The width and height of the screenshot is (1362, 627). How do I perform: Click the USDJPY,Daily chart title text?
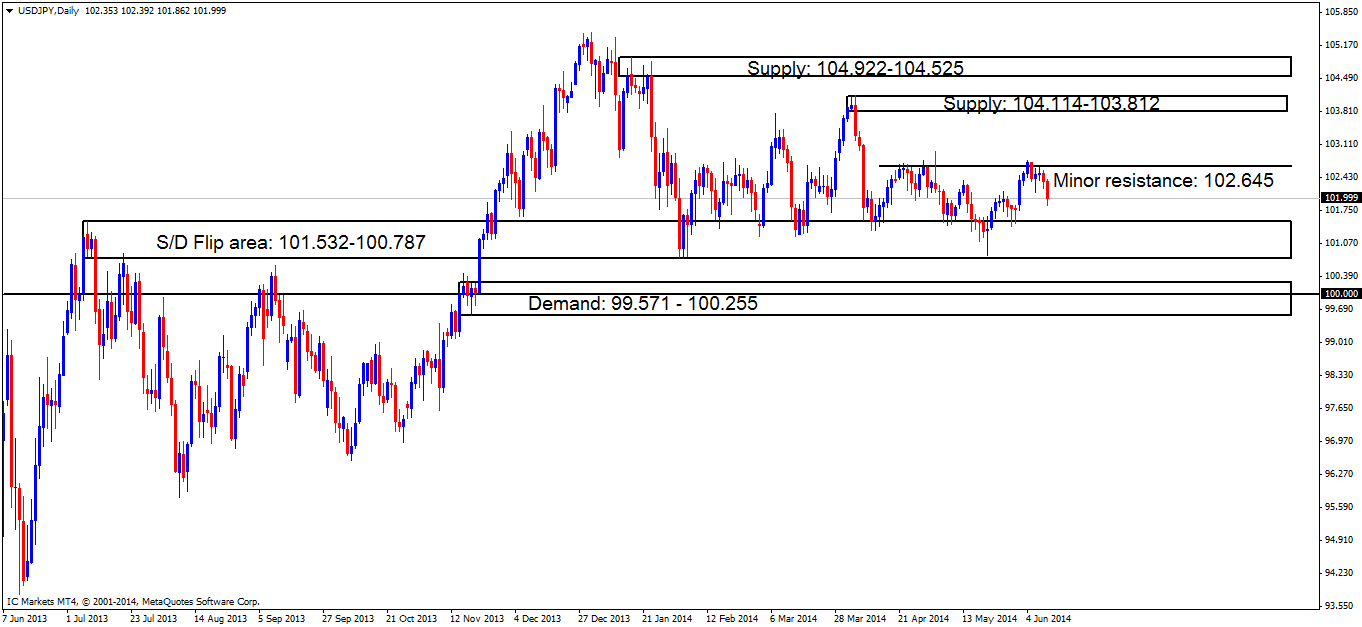click(47, 9)
